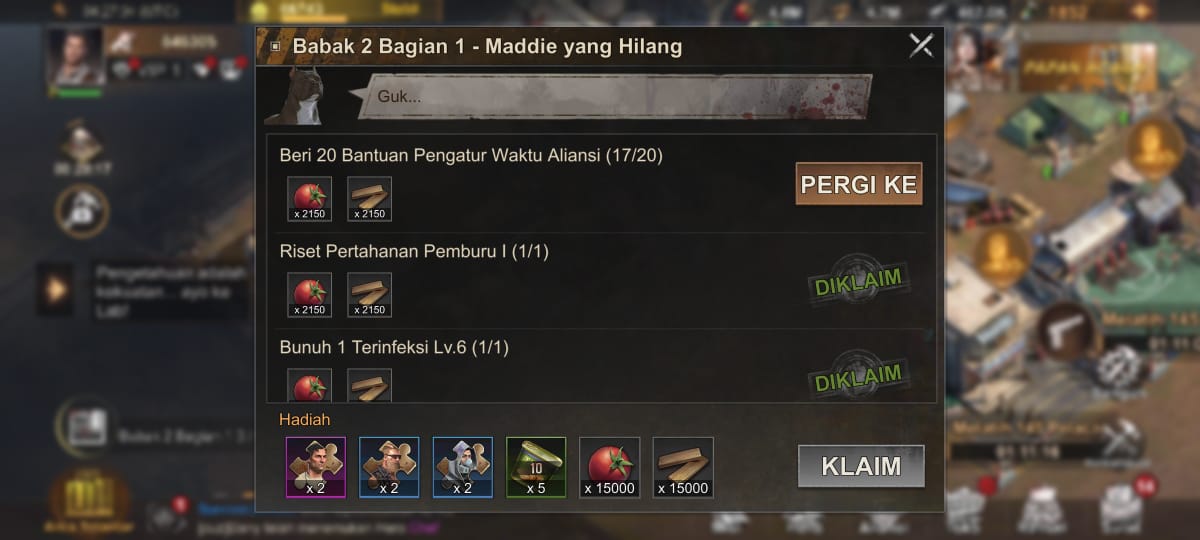Screen dimensions: 1200x540
Task: Tap the green 10 speedup item x5
Action: (536, 467)
